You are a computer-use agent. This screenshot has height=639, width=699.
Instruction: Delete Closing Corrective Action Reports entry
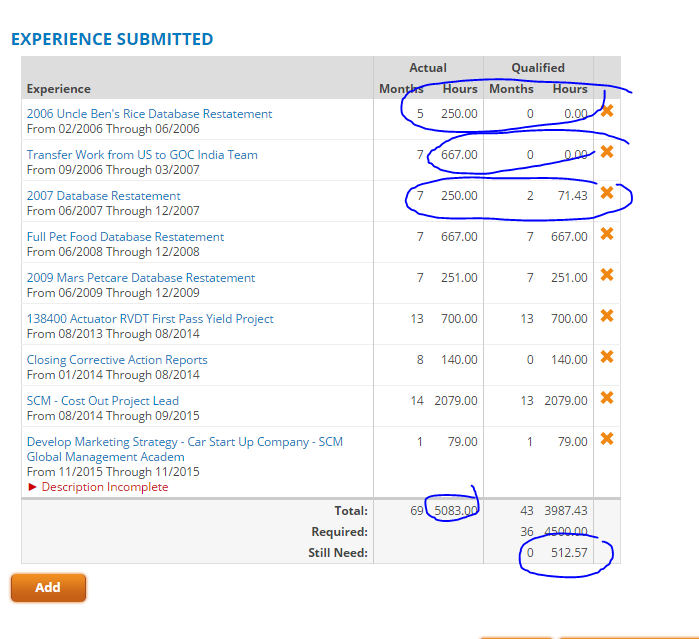coord(607,357)
